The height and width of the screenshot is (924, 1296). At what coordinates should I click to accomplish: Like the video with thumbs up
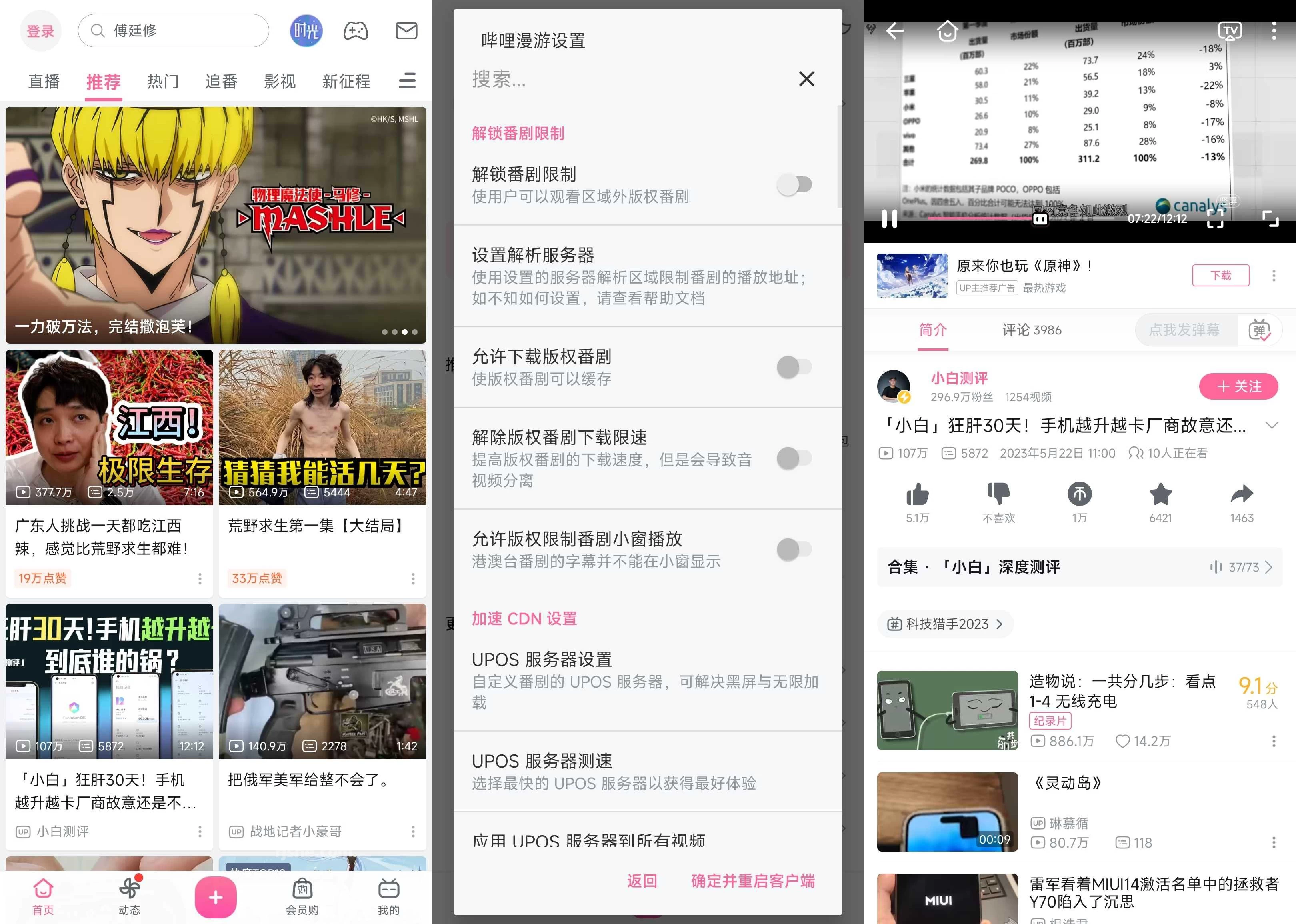(x=917, y=494)
